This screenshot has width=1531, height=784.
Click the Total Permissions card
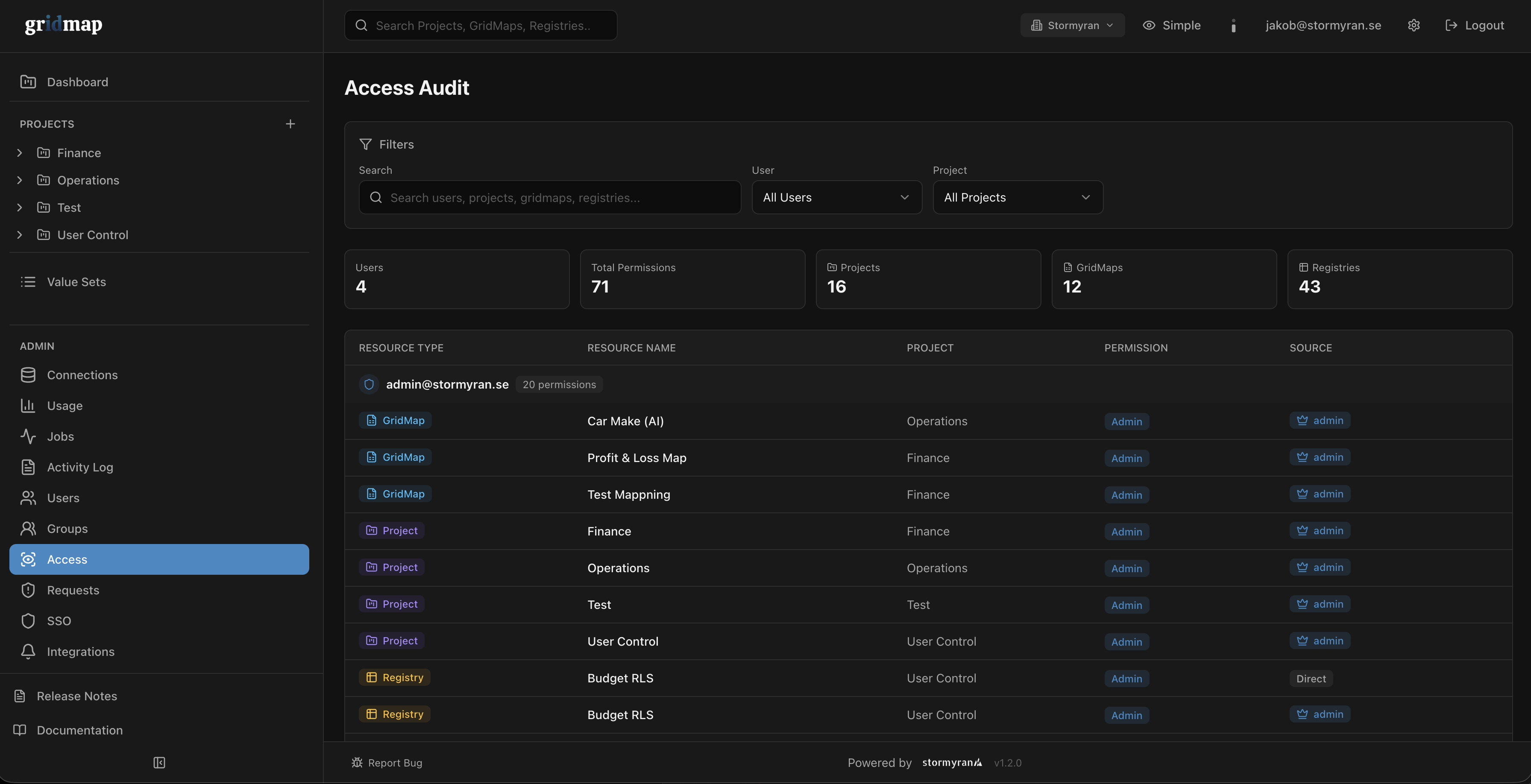(692, 279)
